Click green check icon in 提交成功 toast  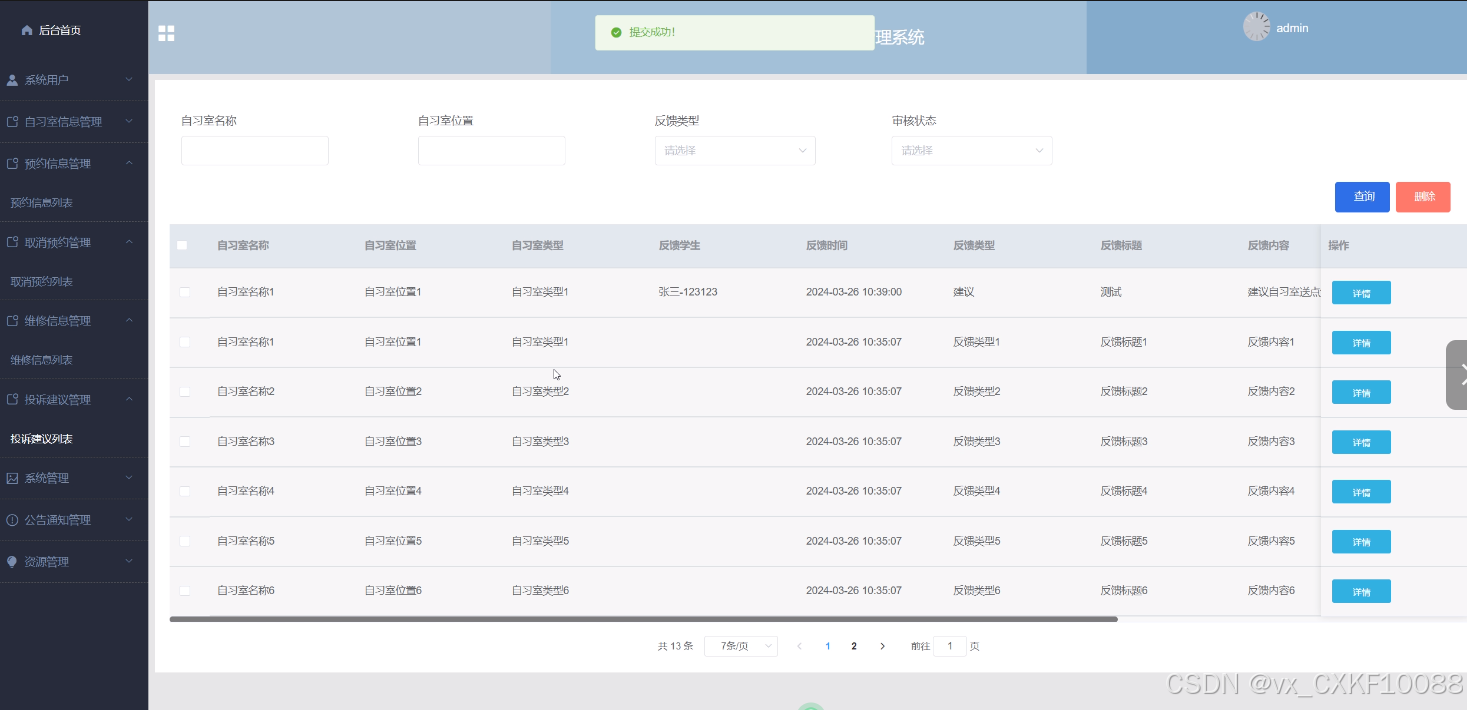616,32
